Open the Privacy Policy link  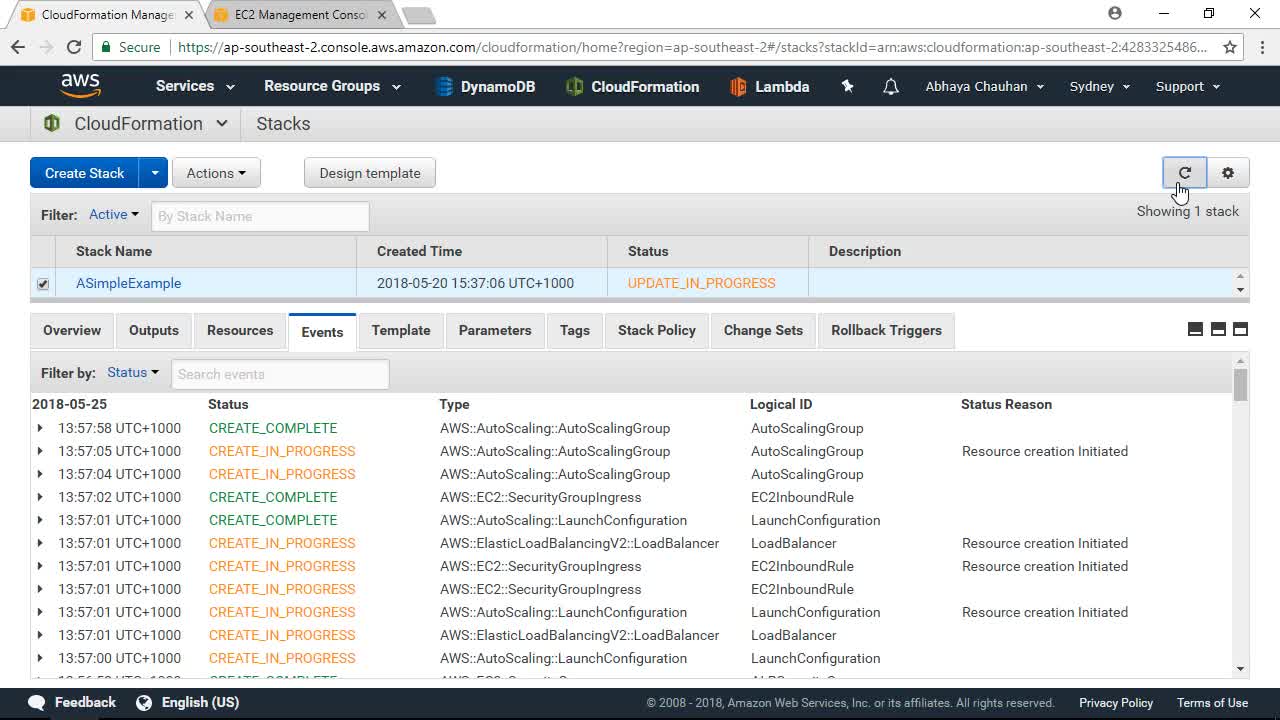[1116, 703]
